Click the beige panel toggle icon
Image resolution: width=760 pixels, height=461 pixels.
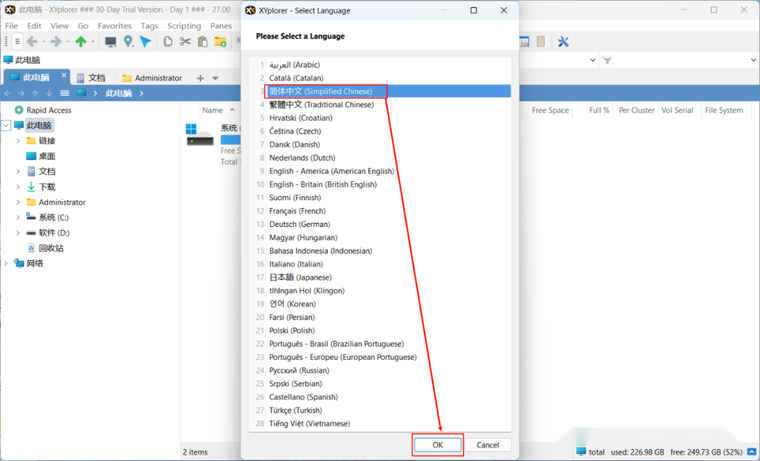541,42
